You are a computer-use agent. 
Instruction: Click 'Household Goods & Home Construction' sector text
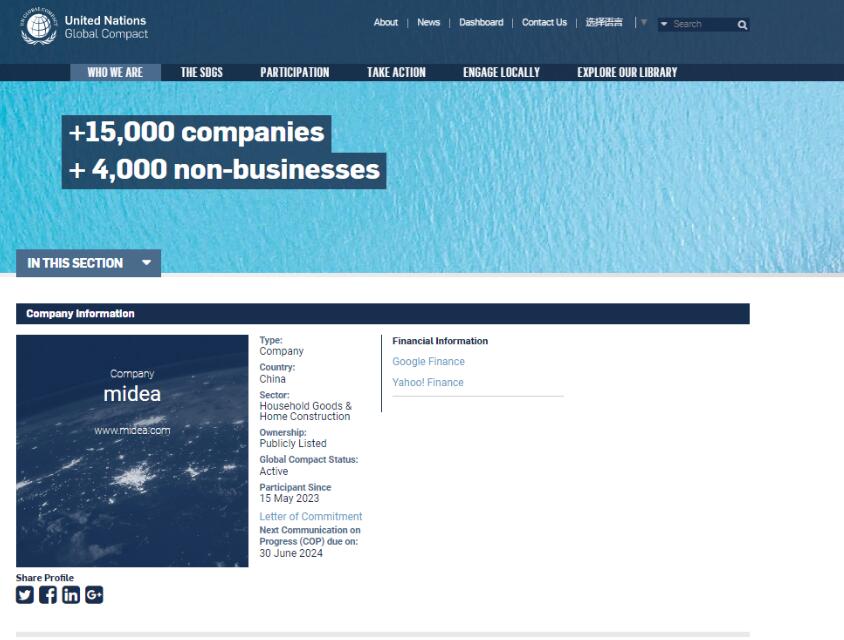coord(305,411)
